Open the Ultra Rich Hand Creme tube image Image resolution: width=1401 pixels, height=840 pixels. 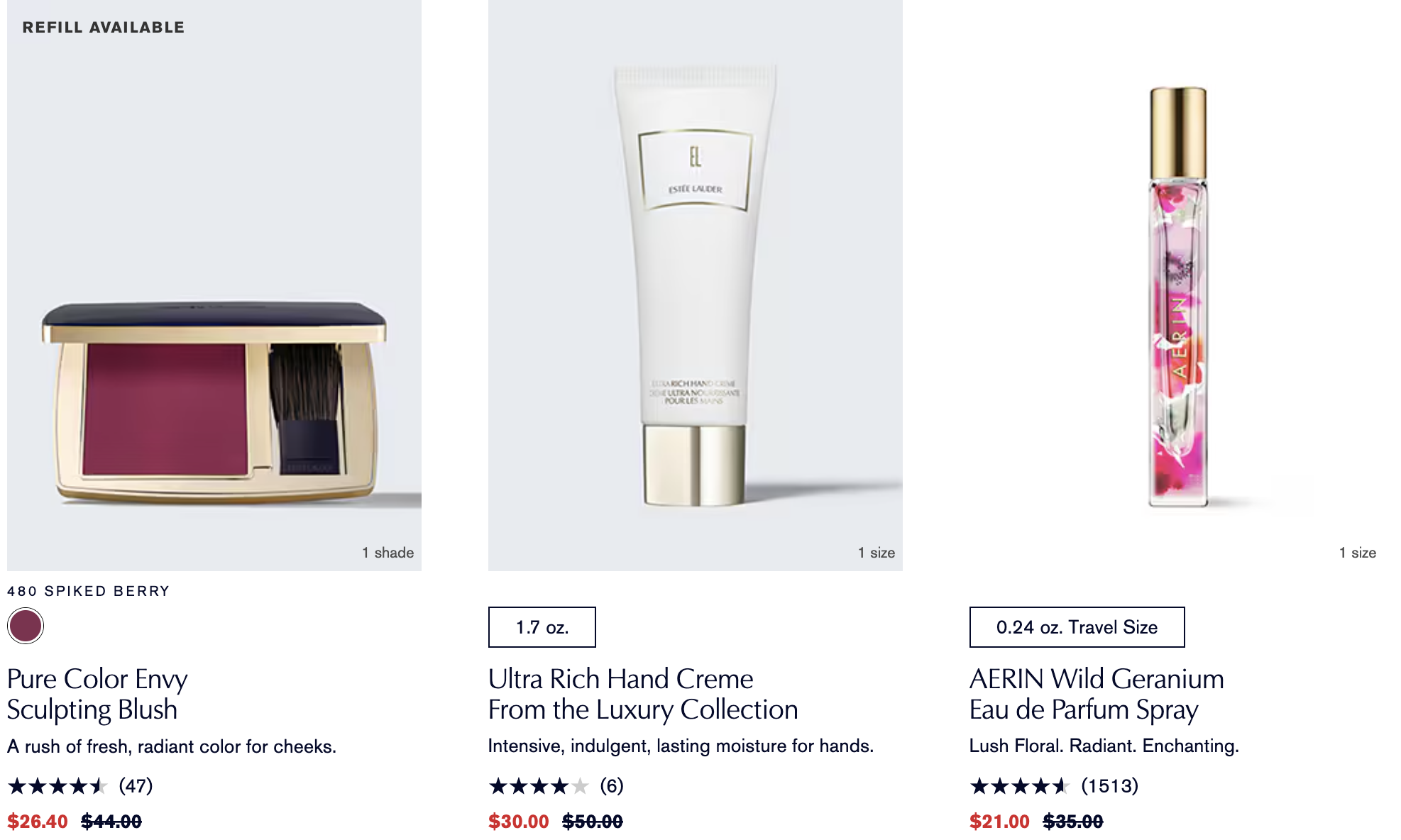[x=696, y=285]
